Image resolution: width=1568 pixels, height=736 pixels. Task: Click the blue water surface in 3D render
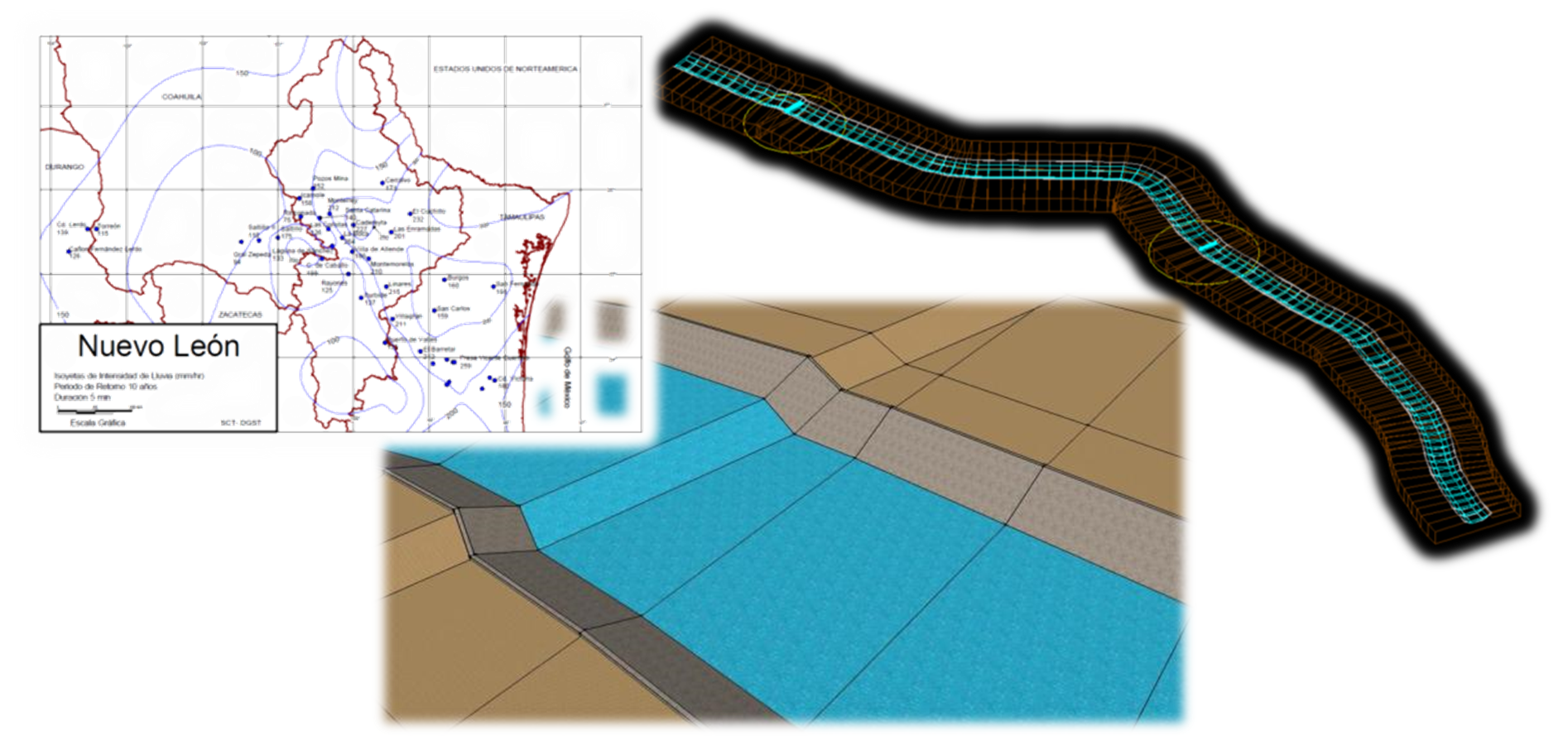point(828,563)
